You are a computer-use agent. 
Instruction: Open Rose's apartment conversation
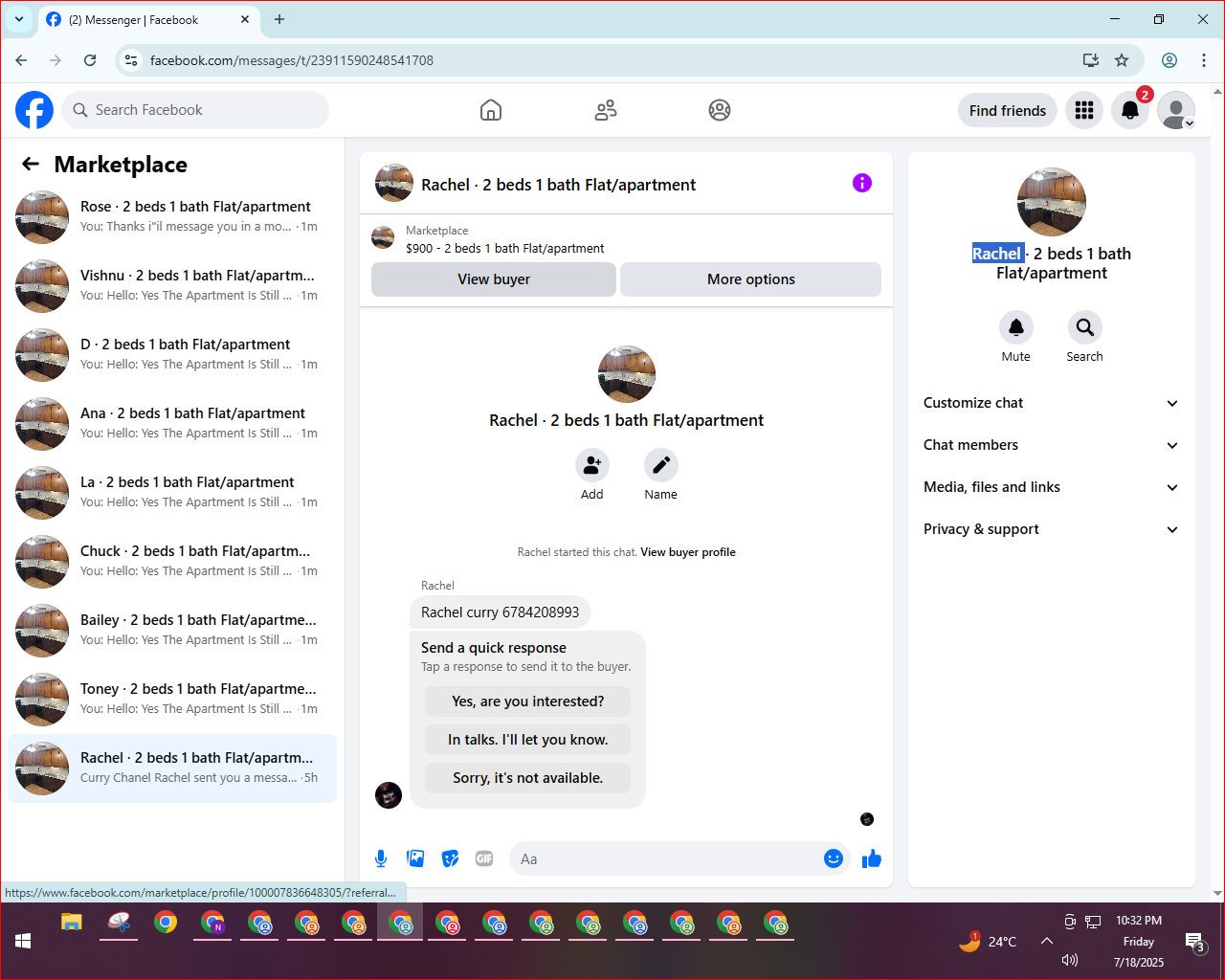172,217
